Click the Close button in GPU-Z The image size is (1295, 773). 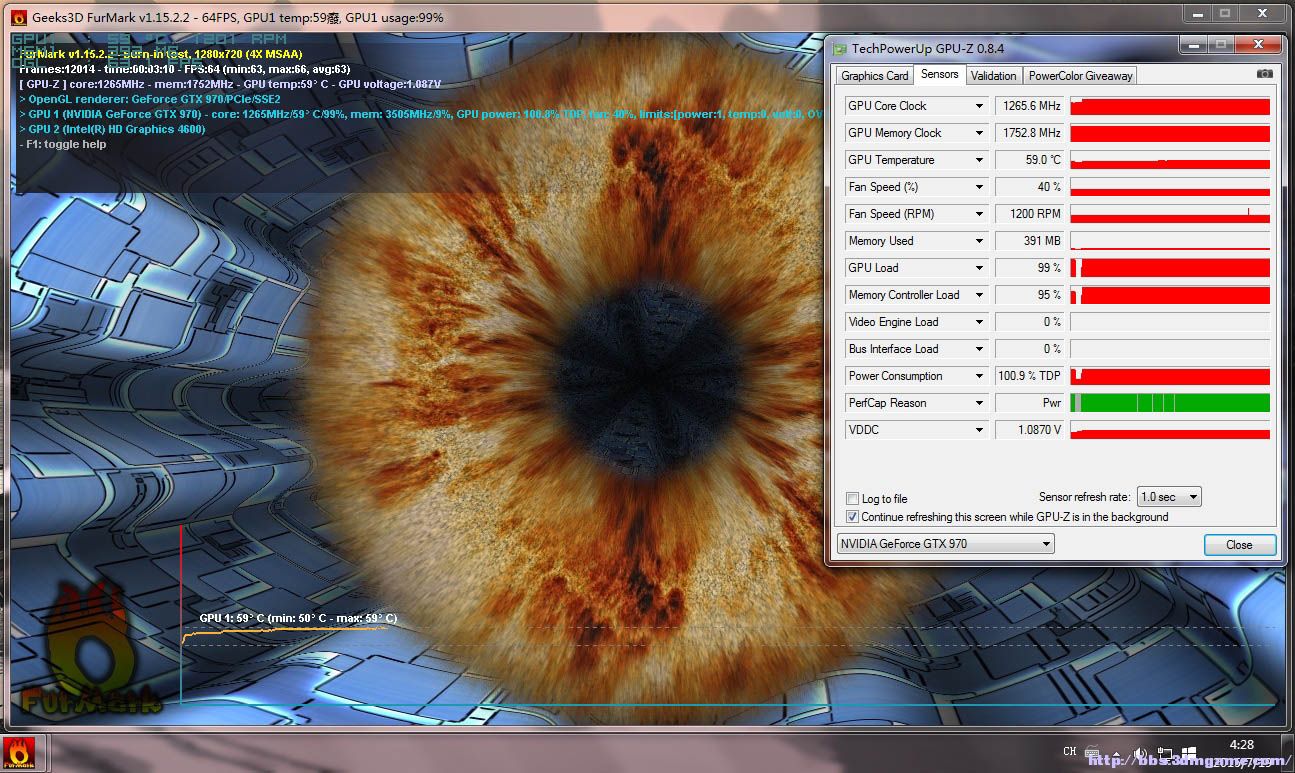(x=1239, y=545)
